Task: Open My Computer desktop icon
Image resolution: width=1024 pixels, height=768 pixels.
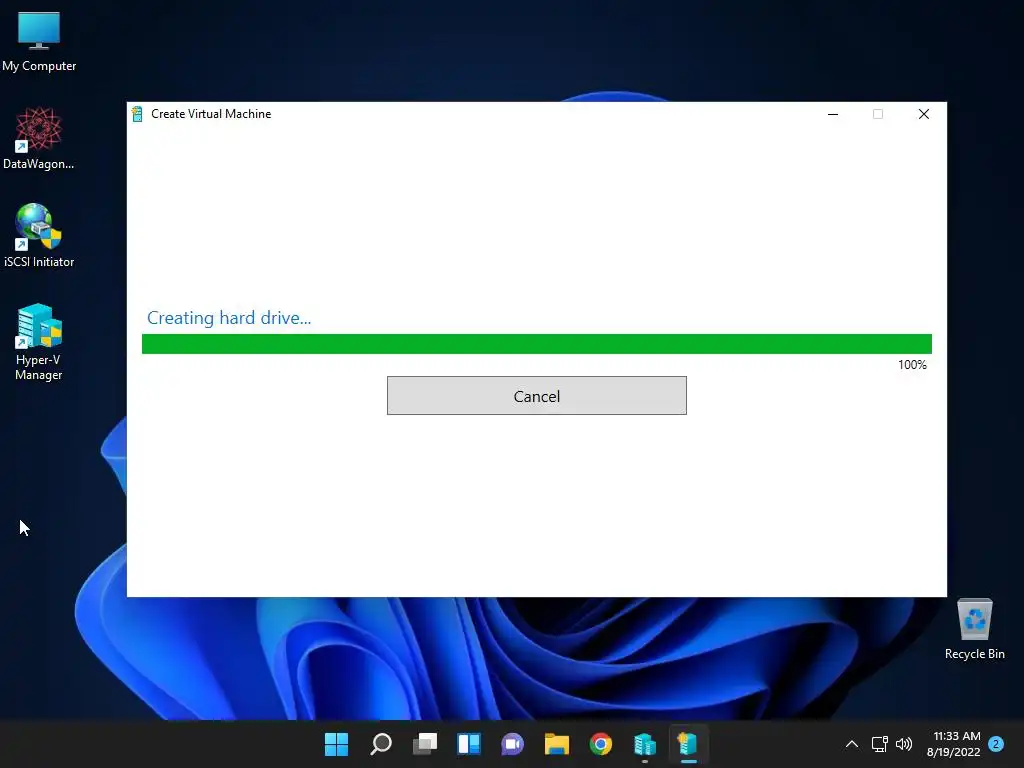Action: (x=39, y=40)
